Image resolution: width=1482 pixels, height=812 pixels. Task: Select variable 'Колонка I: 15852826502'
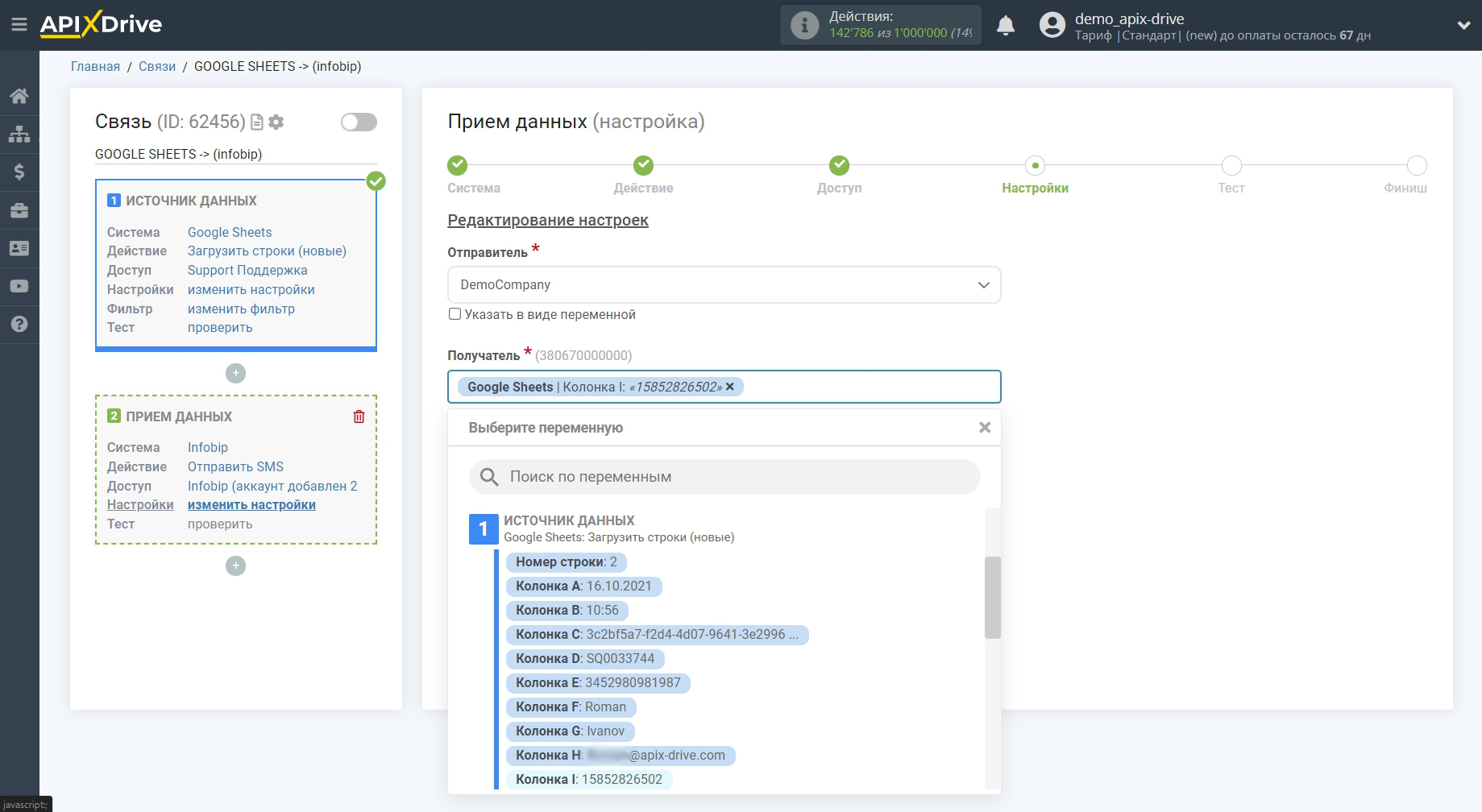pyautogui.click(x=589, y=779)
